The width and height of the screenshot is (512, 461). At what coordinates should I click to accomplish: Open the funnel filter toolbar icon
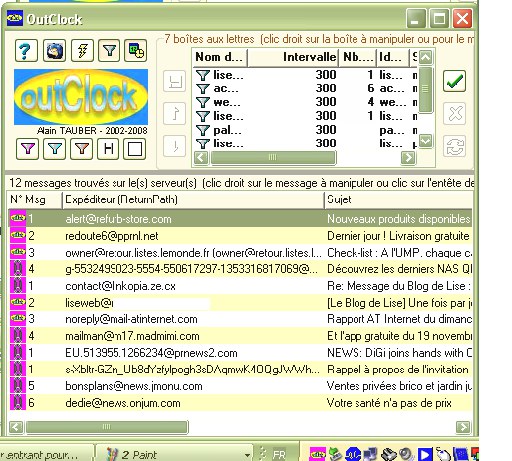(x=109, y=51)
